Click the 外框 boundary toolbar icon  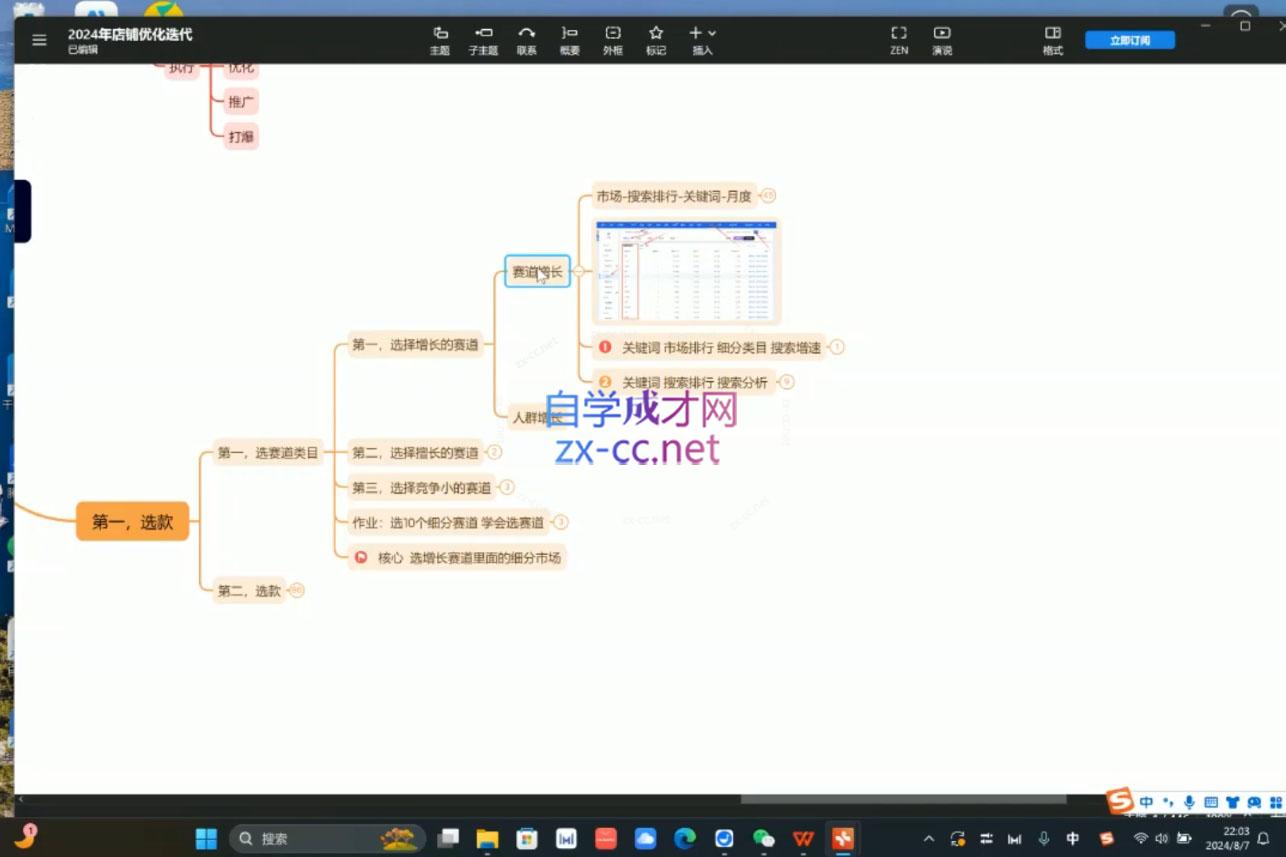(613, 40)
